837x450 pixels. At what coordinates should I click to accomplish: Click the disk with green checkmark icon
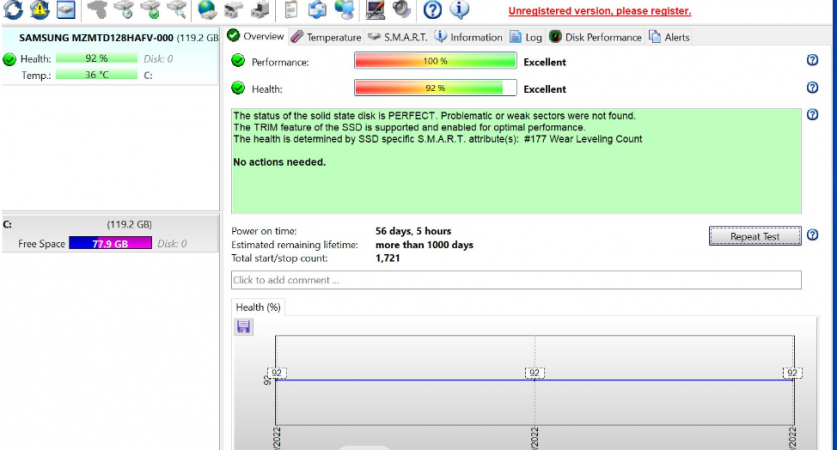pyautogui.click(x=150, y=10)
